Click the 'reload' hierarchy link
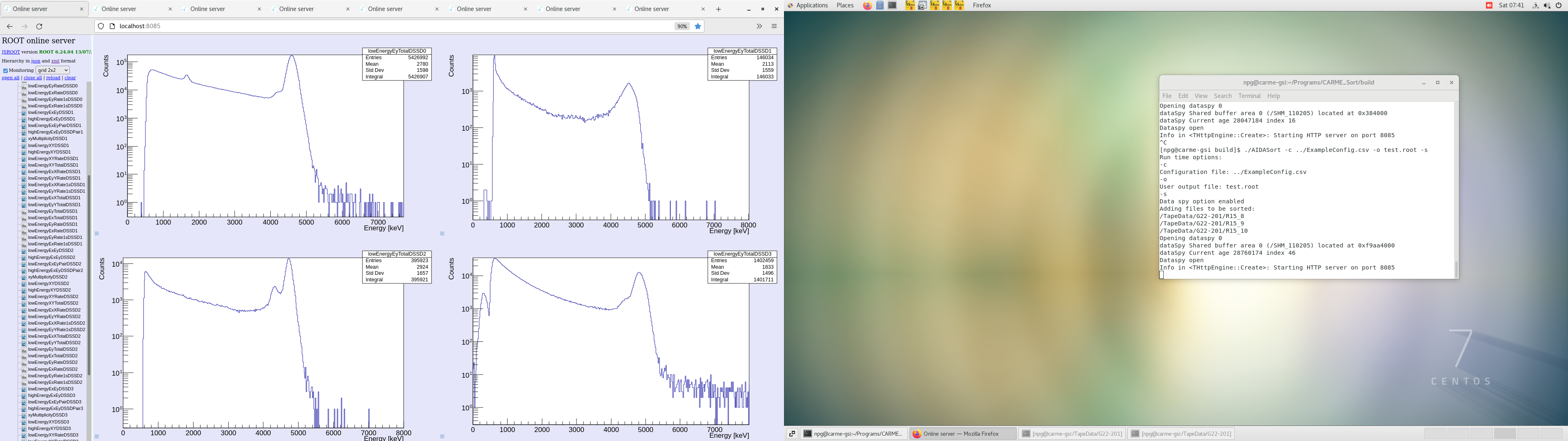 pos(53,78)
